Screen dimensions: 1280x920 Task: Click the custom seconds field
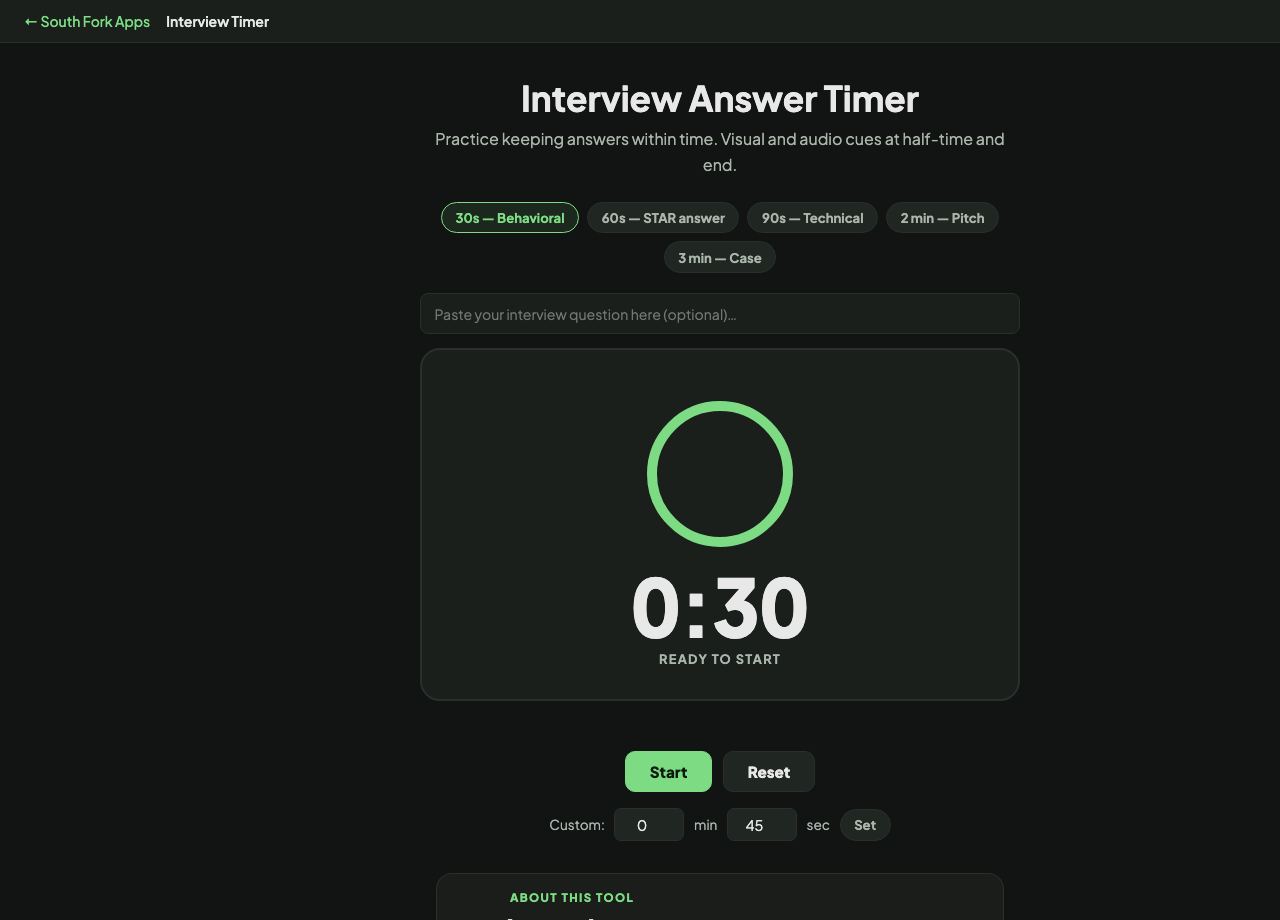(x=762, y=825)
